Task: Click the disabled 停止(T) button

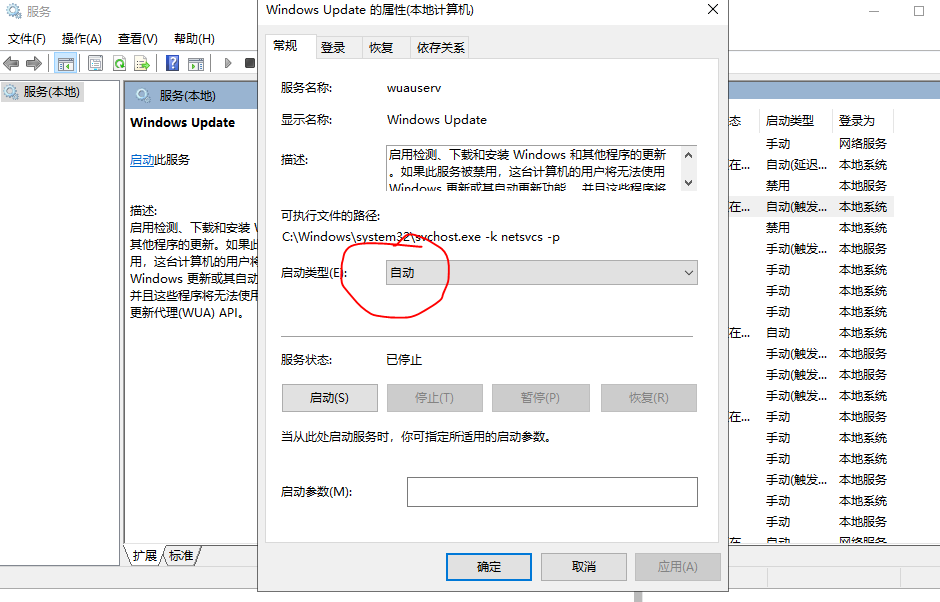Action: [435, 398]
